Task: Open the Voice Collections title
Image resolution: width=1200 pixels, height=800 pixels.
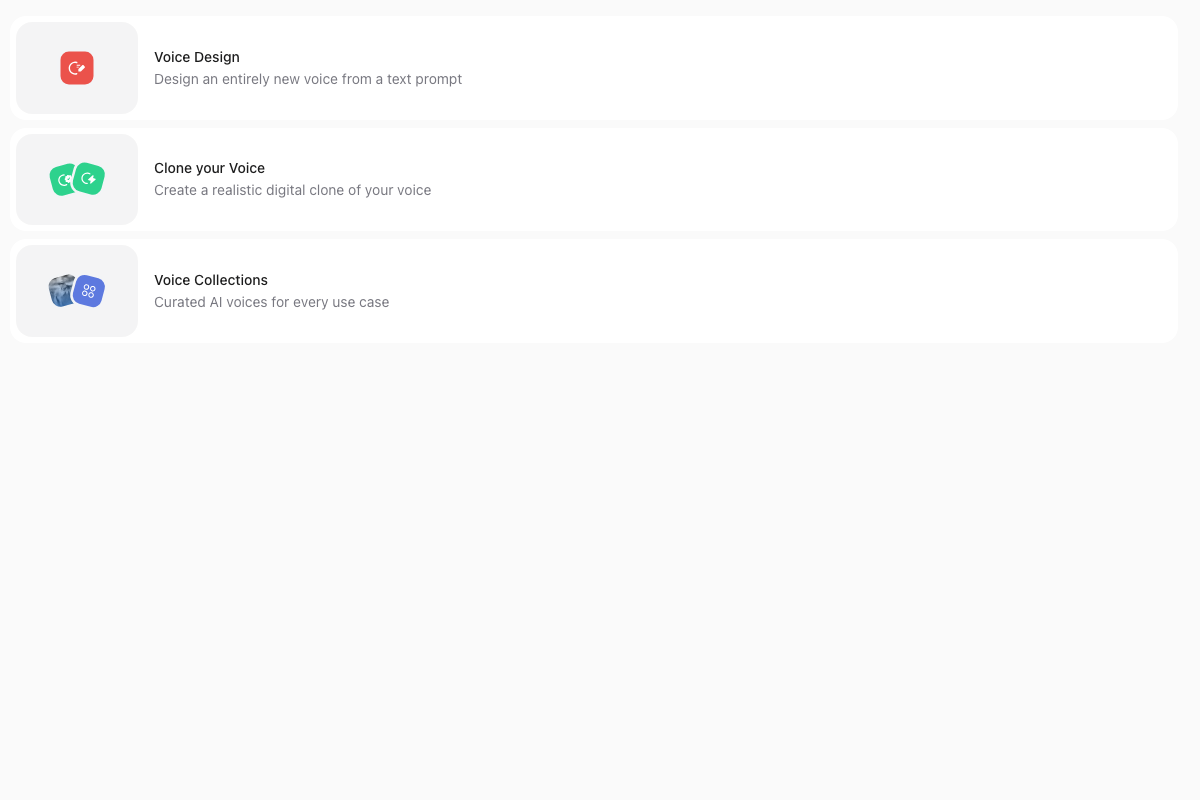Action: 211,280
